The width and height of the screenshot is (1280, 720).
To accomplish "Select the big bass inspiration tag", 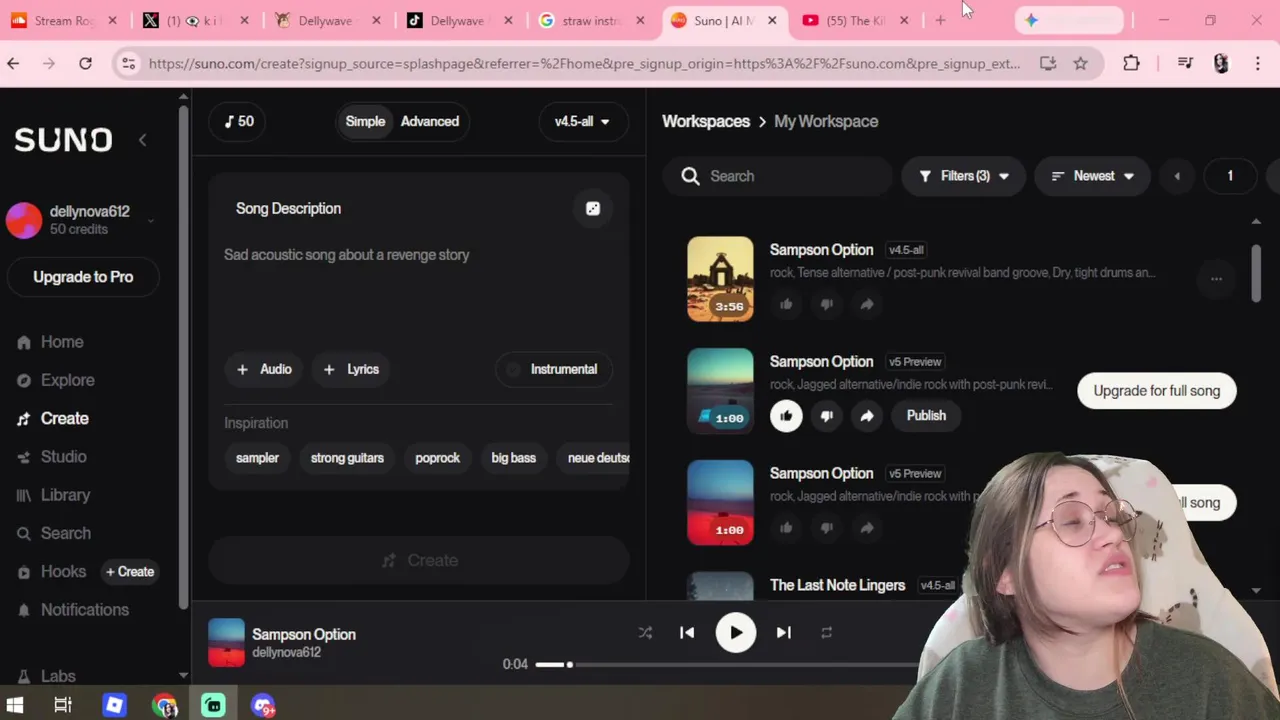I will (513, 458).
